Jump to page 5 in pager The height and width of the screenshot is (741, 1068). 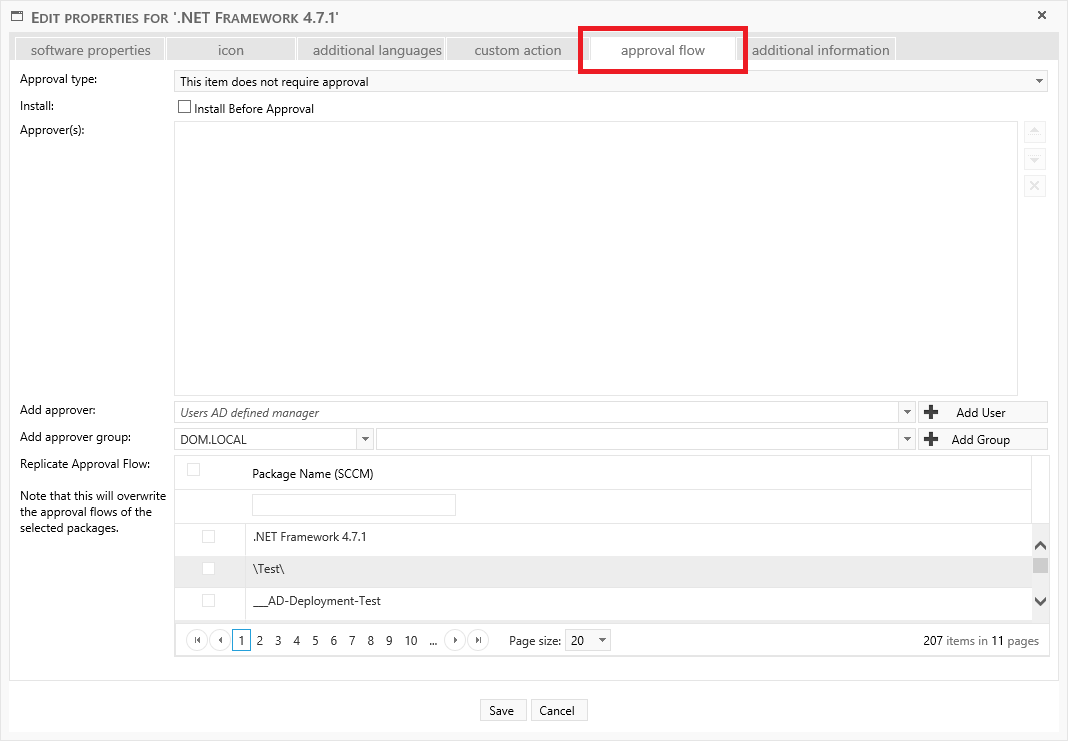click(x=315, y=641)
